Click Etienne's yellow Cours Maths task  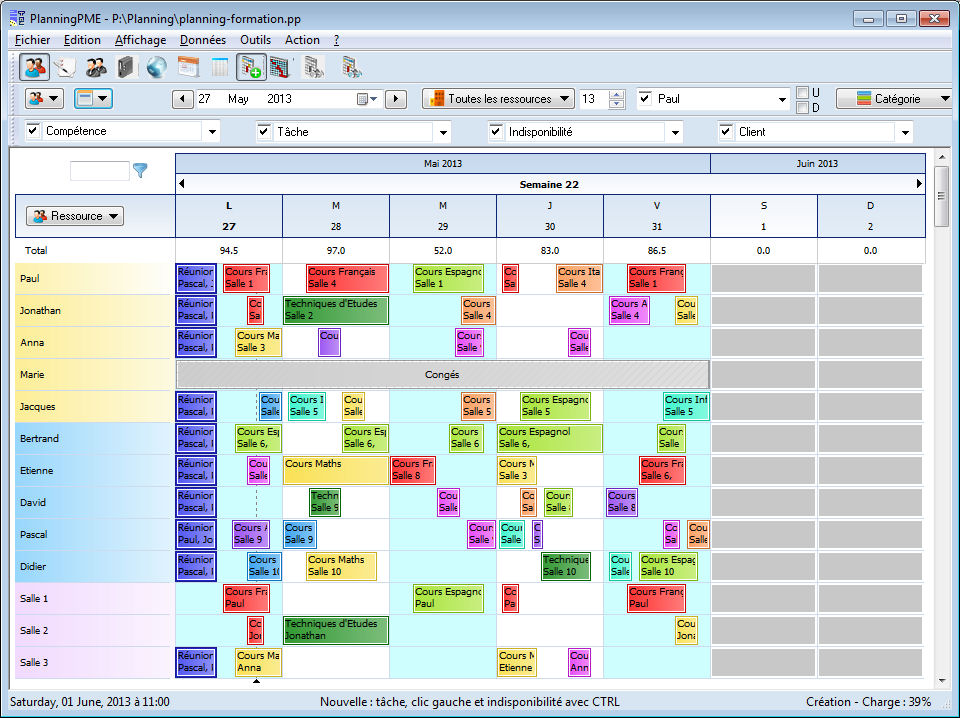point(336,470)
